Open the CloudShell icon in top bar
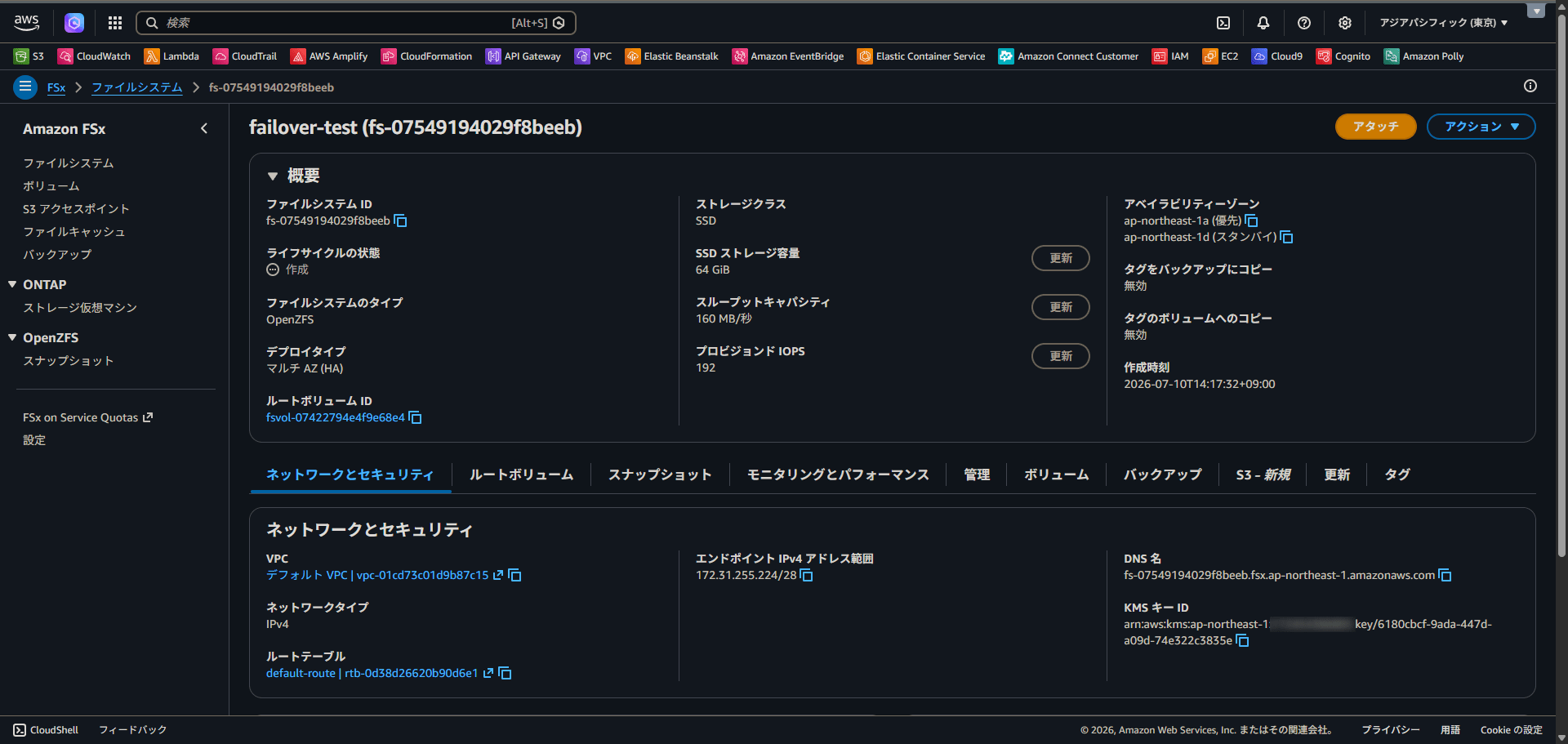 tap(1223, 23)
